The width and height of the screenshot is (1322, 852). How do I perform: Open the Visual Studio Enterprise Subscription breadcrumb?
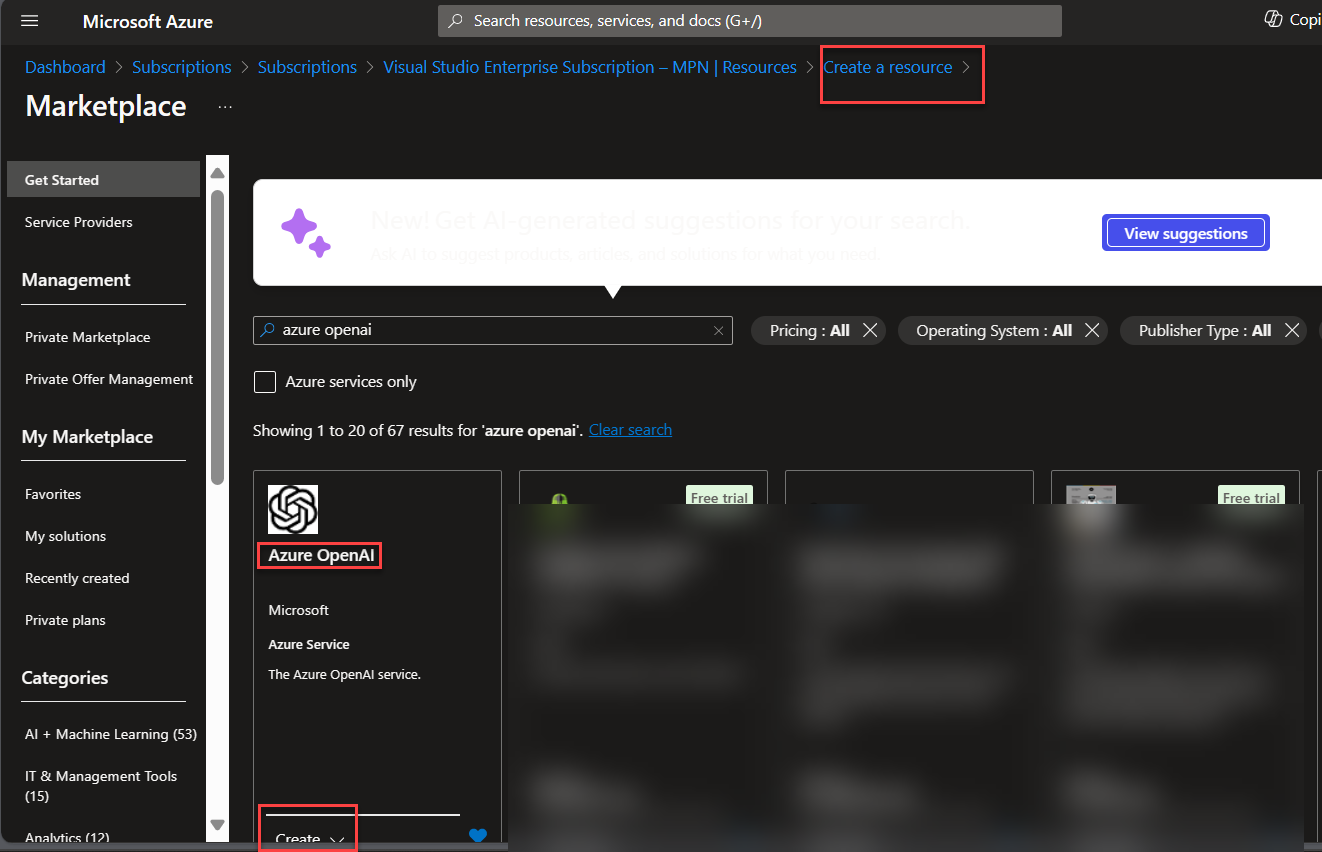pyautogui.click(x=590, y=67)
